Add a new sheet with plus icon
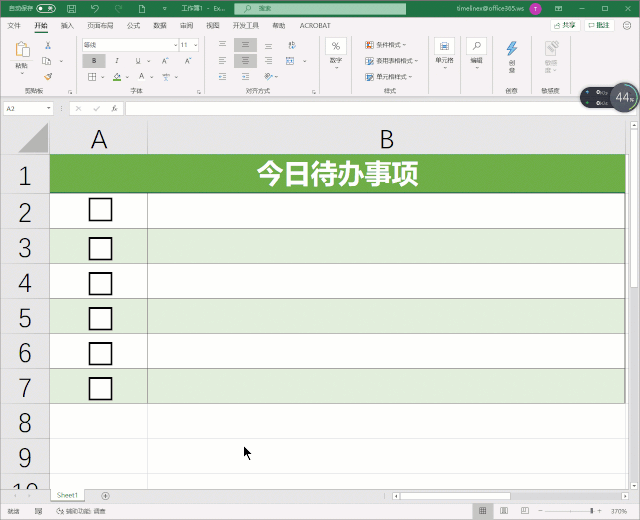640x520 pixels. tap(105, 496)
